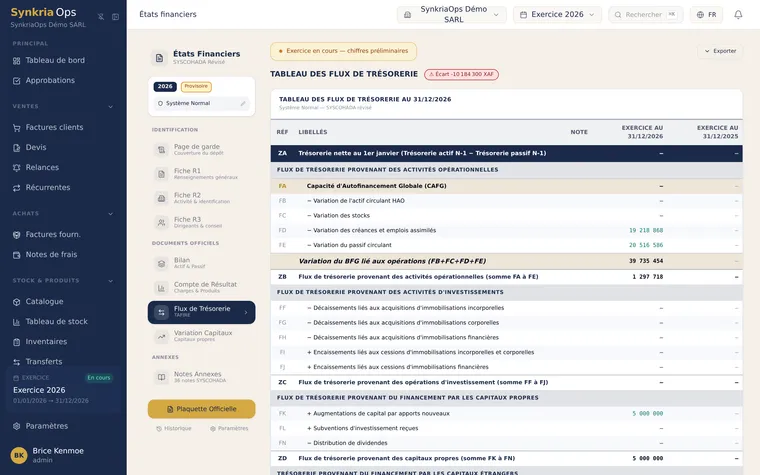Screen dimensions: 760x475
Task: Click the Inventaires clipboard icon
Action: [16, 342]
